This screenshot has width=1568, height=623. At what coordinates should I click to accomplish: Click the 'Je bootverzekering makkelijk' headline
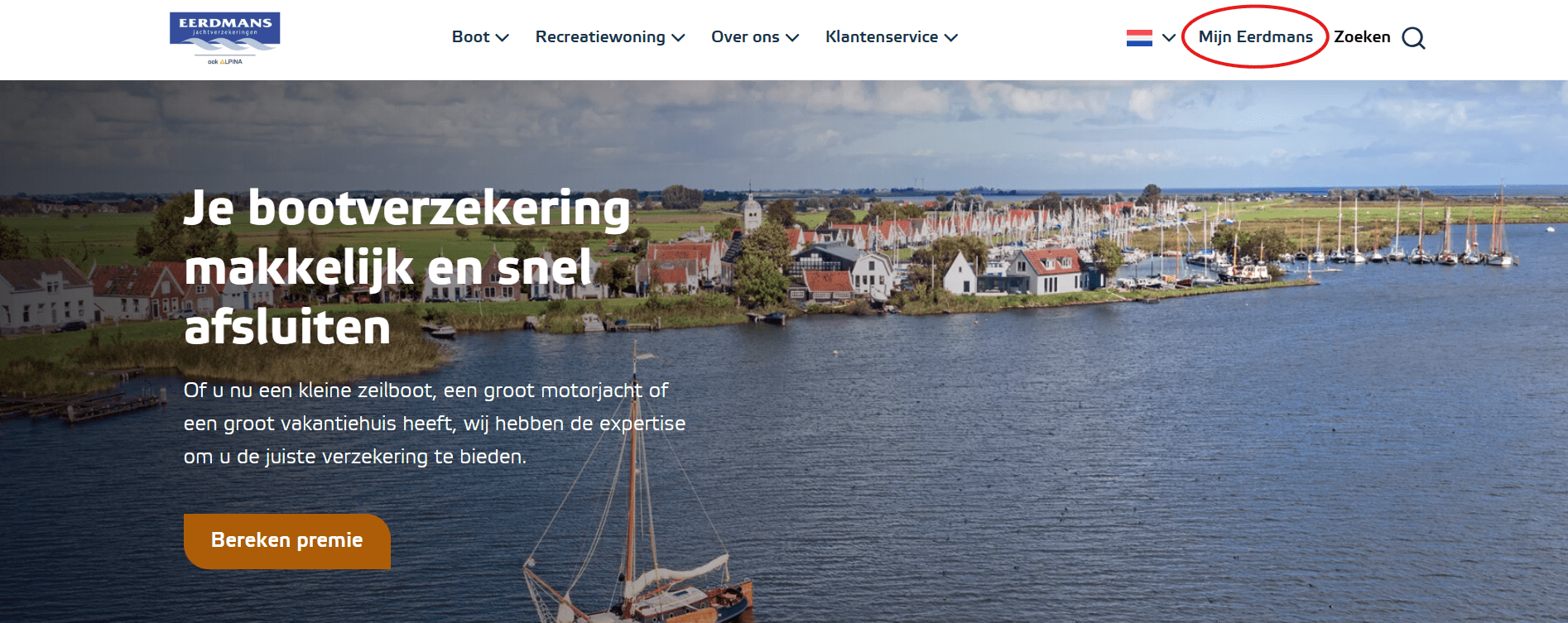point(406,267)
